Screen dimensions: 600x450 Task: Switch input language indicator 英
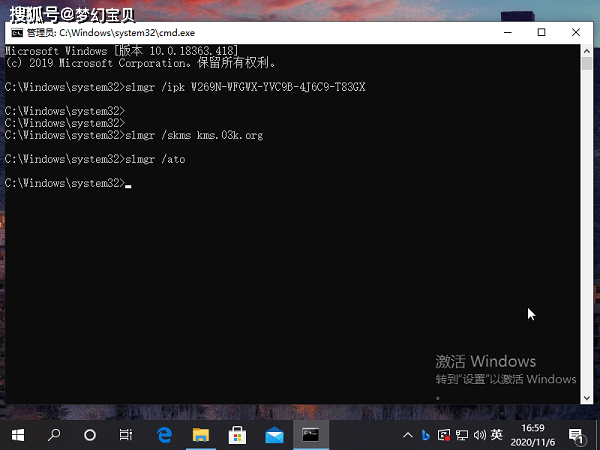pyautogui.click(x=497, y=435)
